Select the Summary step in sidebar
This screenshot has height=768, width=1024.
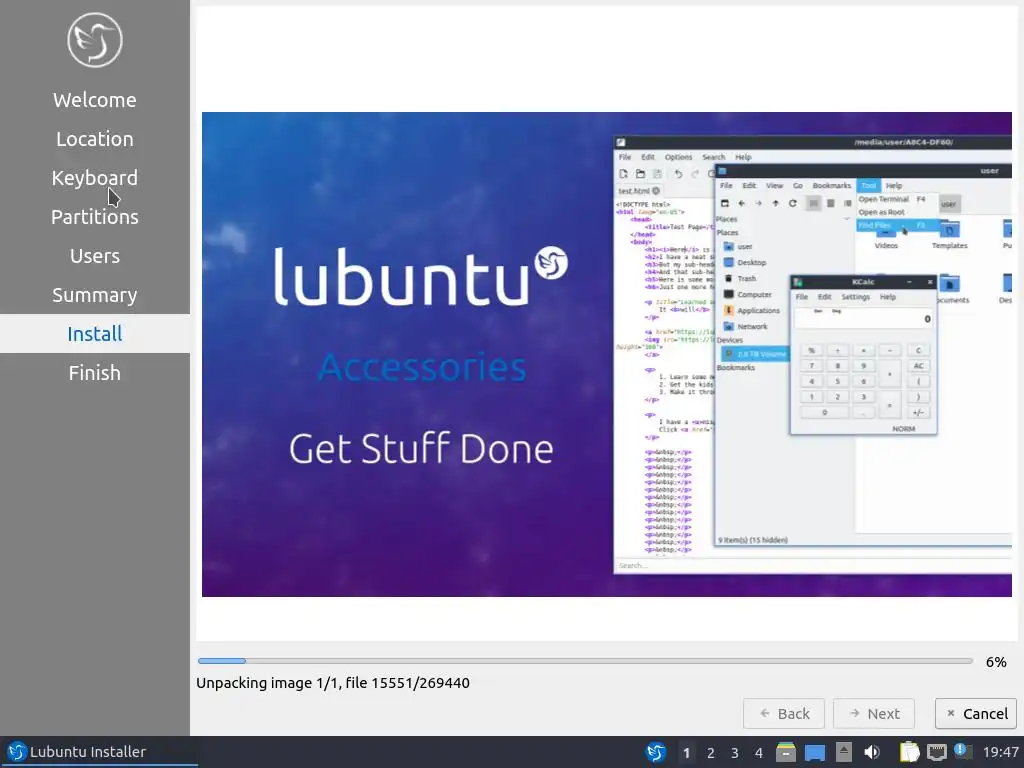(95, 295)
